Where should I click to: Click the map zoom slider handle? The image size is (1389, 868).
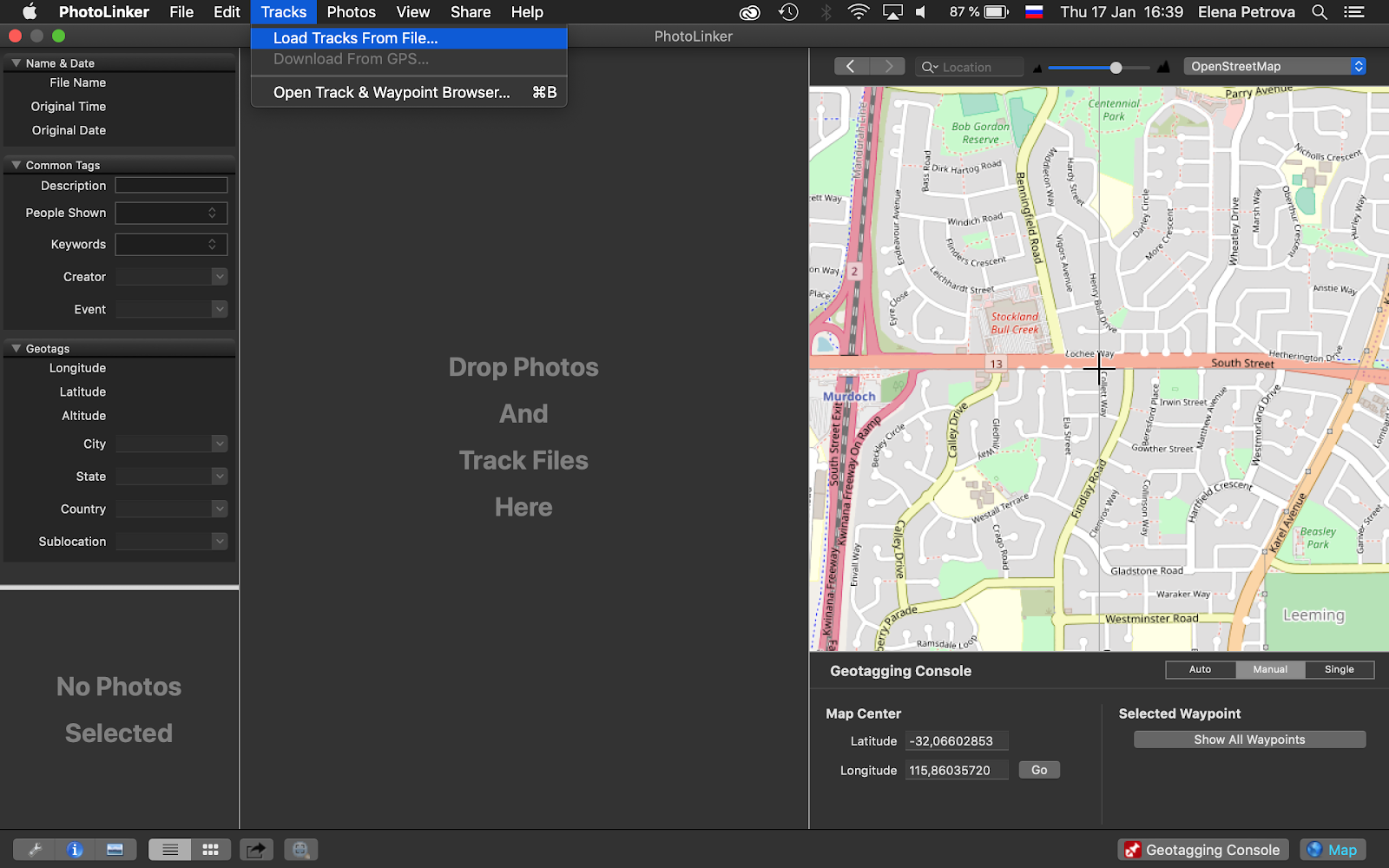(1116, 68)
